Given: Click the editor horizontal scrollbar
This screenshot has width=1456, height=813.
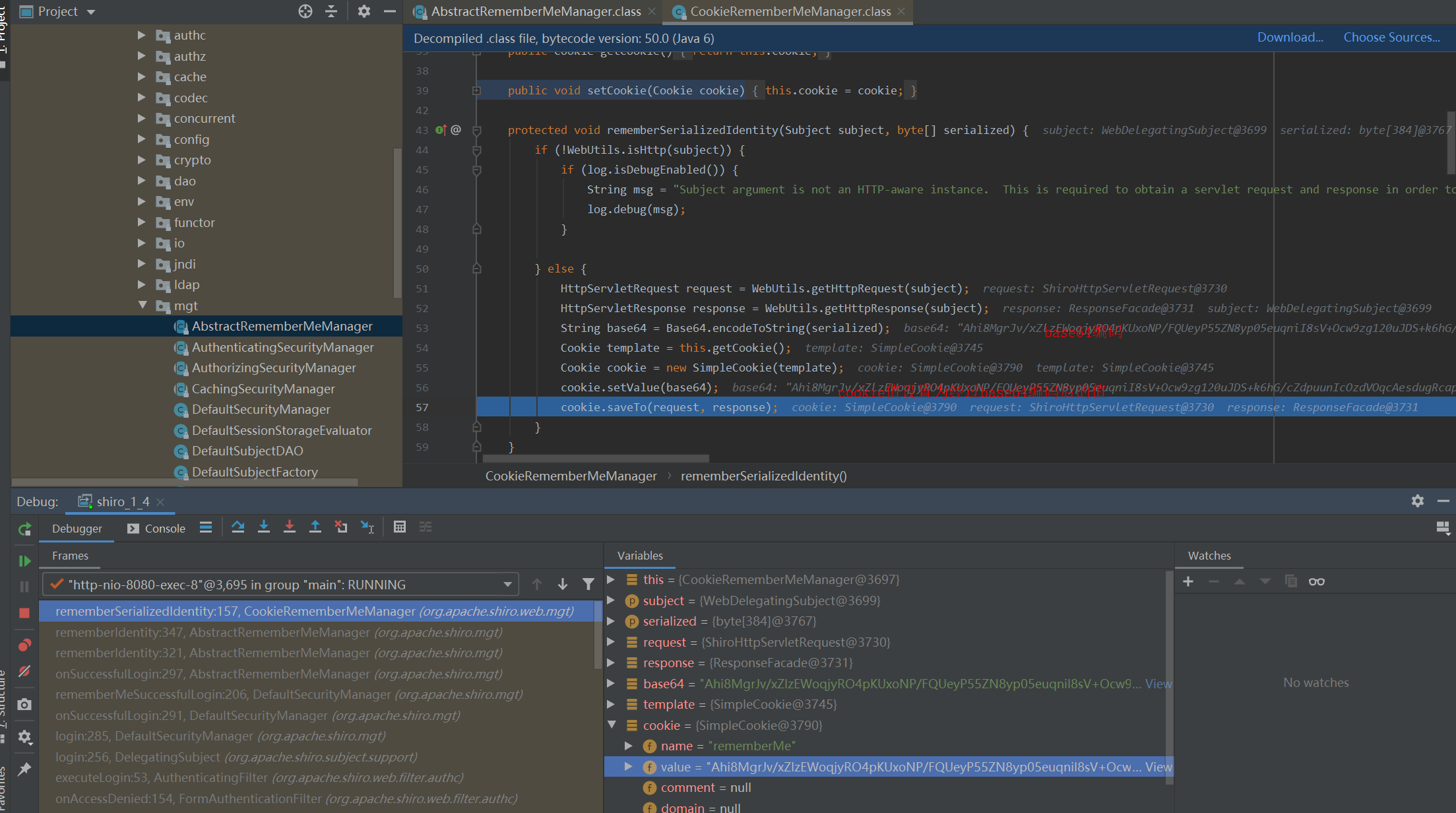Looking at the screenshot, I should (x=596, y=458).
